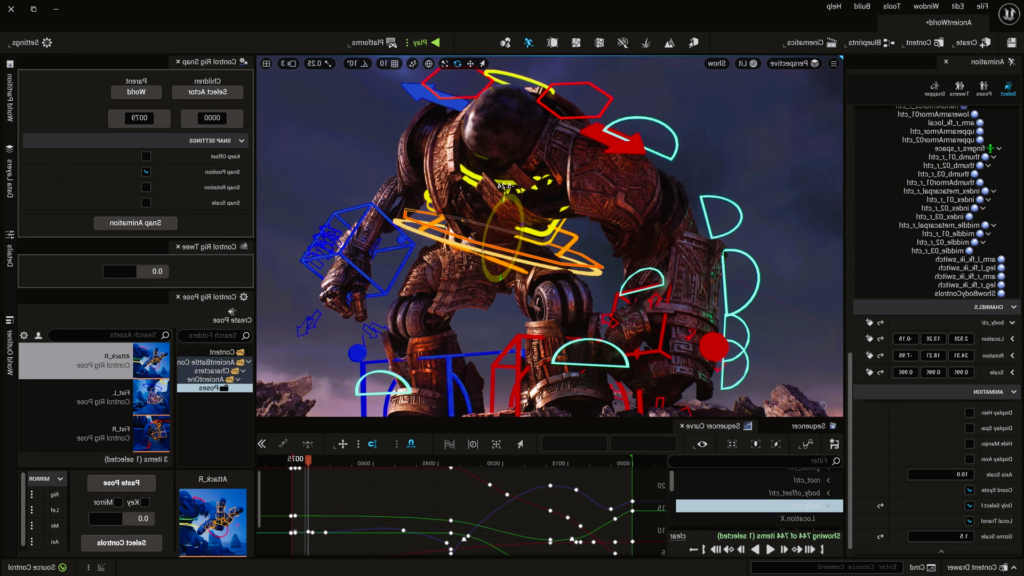Activate the Select tool in Animation panel
Screen dimensions: 1024x576
point(1008,89)
